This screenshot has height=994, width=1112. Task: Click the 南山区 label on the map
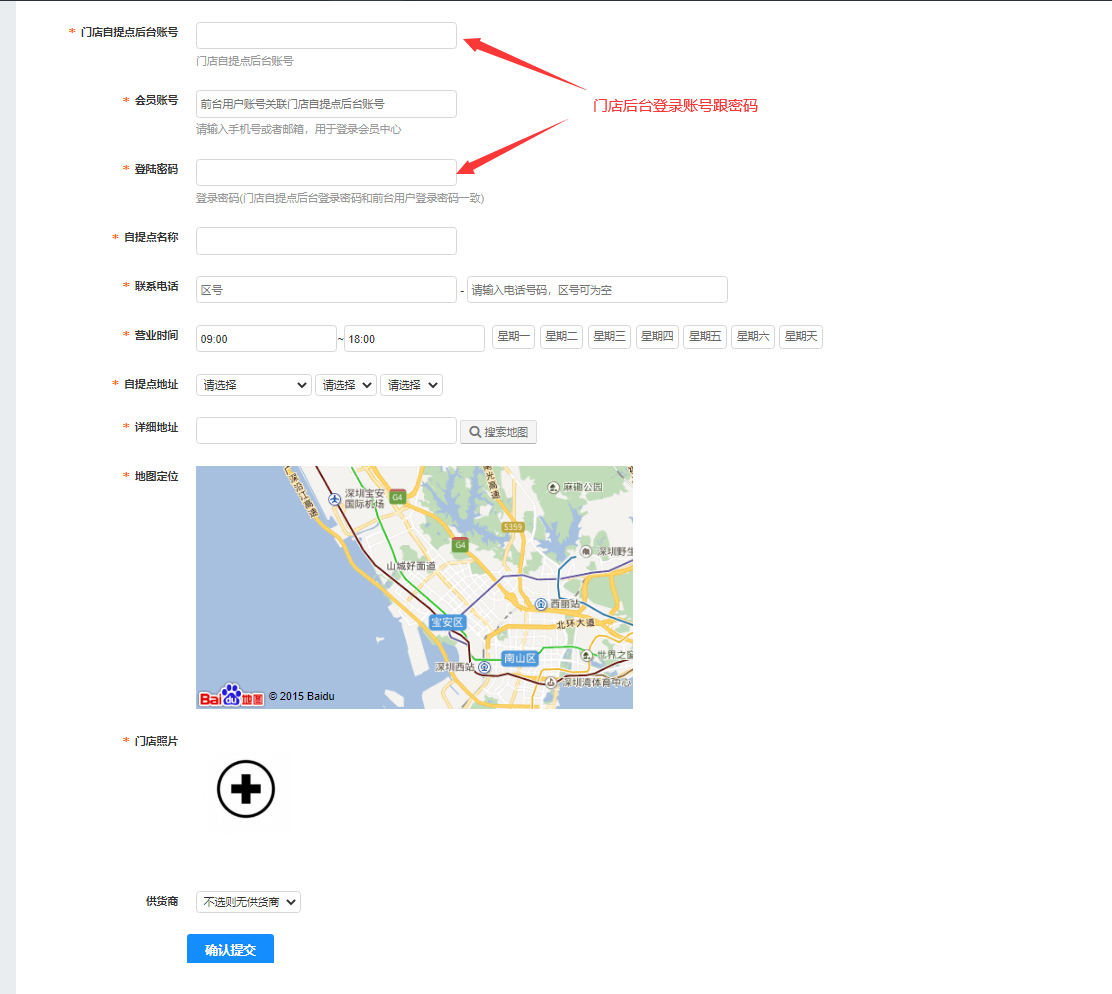[520, 658]
